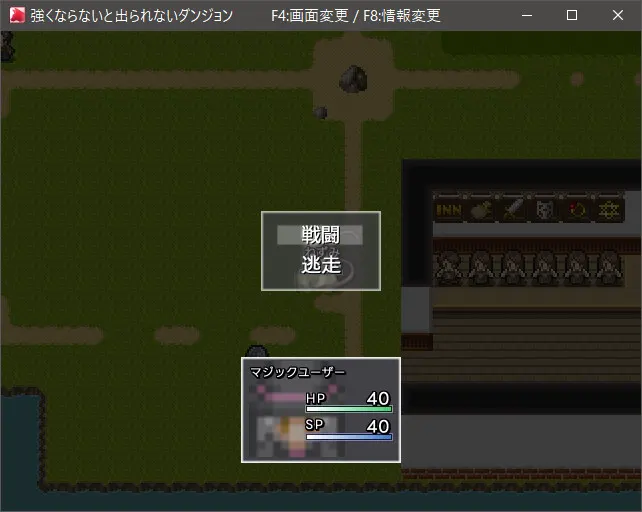Viewport: 642px width, 512px height.
Task: Maximize the game window
Action: click(572, 16)
